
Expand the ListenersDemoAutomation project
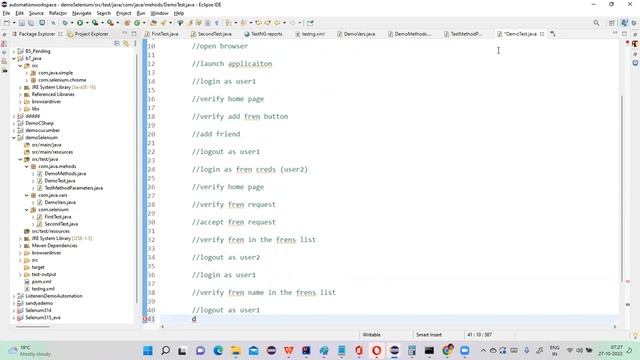(14, 296)
